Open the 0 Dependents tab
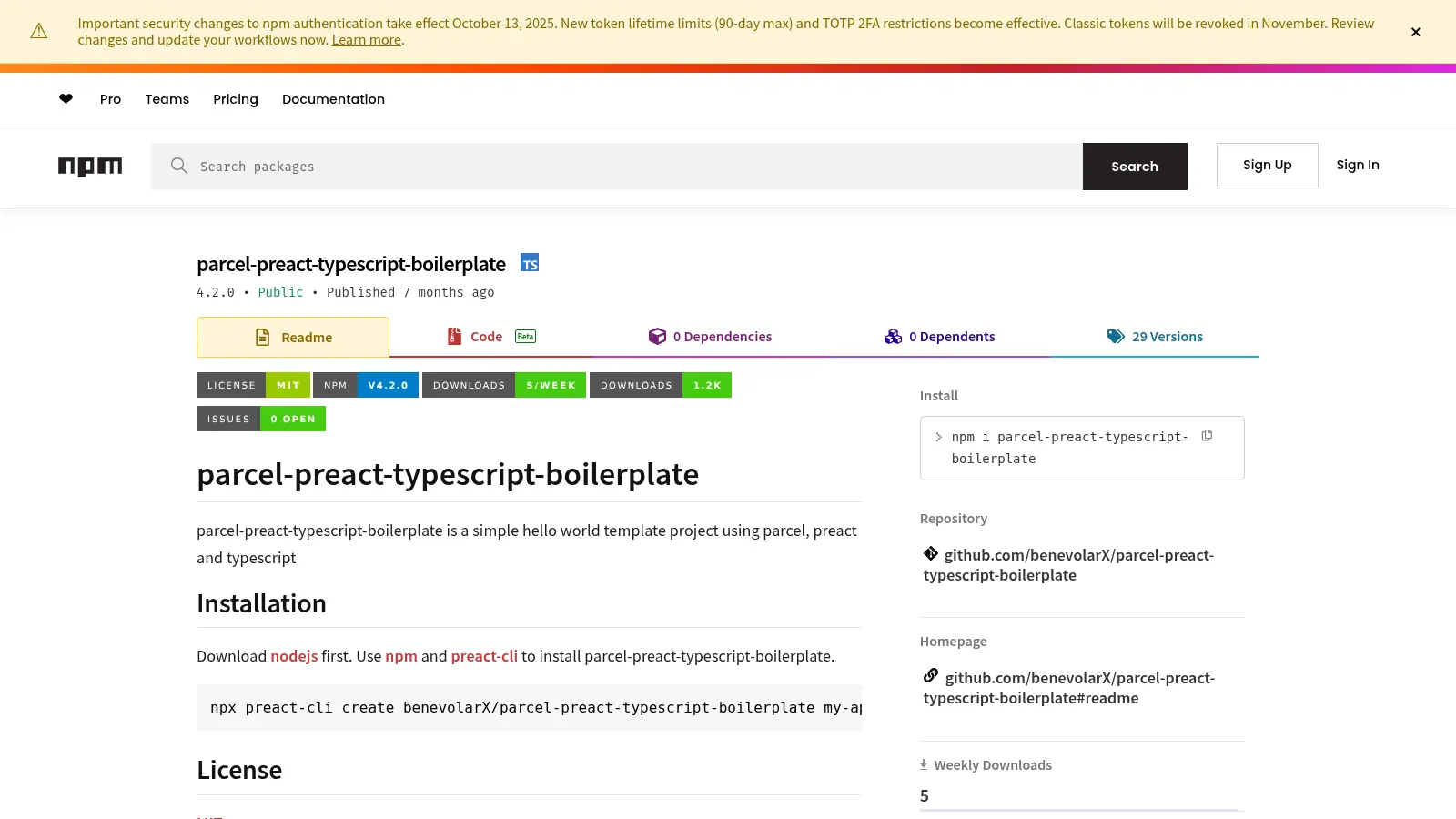 pos(939,337)
